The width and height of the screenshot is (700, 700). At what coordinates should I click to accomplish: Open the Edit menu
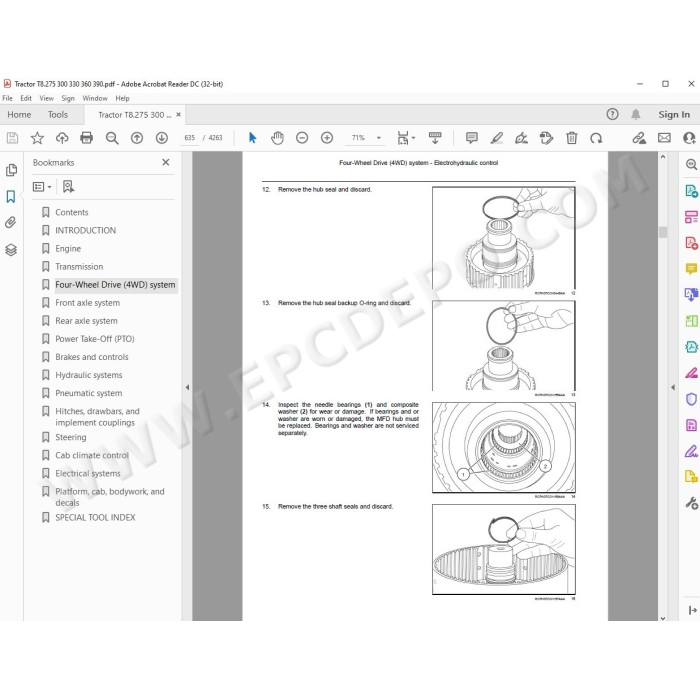tap(26, 98)
